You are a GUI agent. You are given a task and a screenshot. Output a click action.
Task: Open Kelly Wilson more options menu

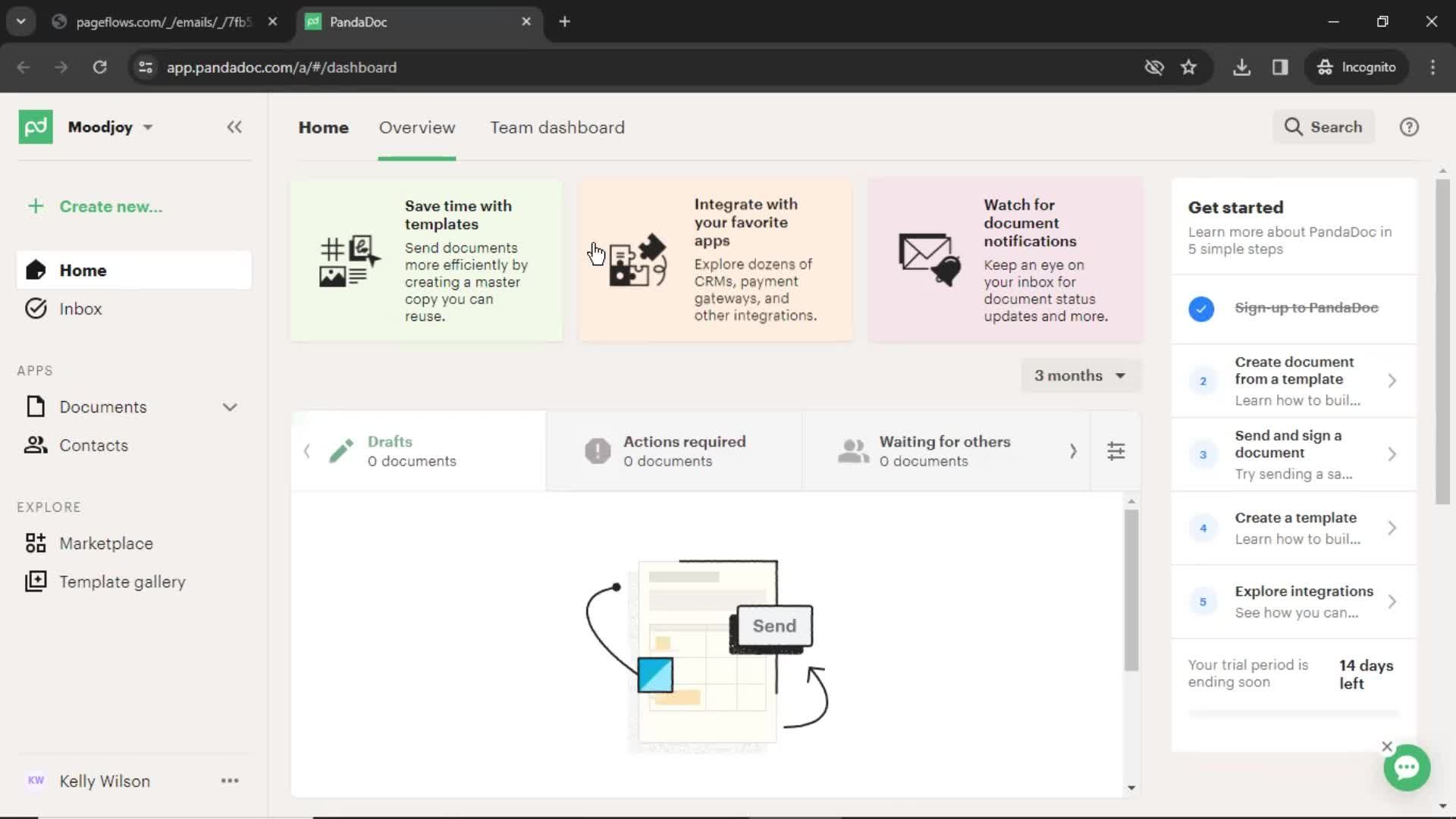tap(230, 780)
